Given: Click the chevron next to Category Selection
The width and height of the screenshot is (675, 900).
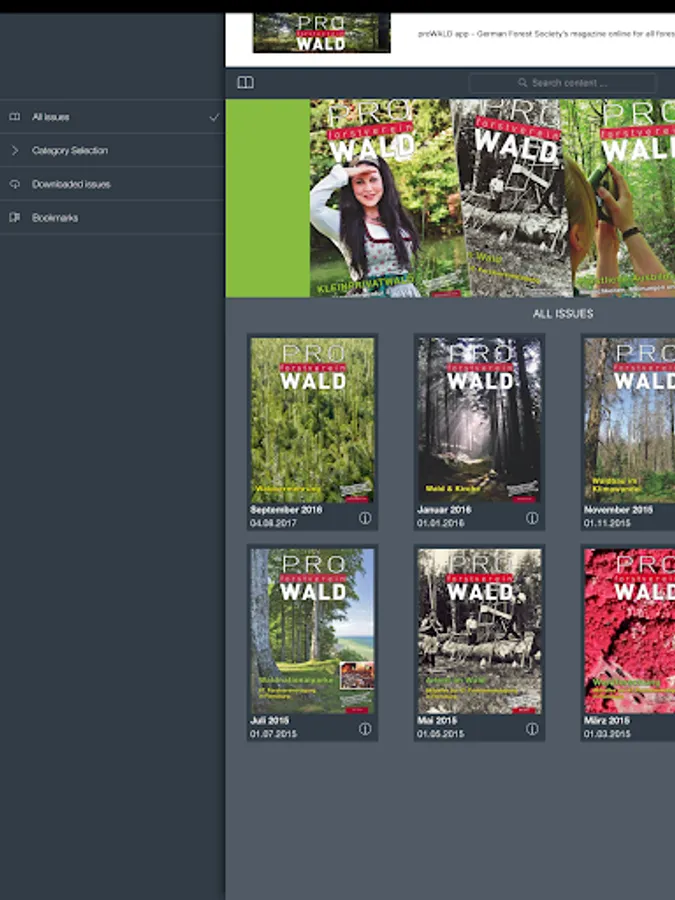Looking at the screenshot, I should click(15, 150).
